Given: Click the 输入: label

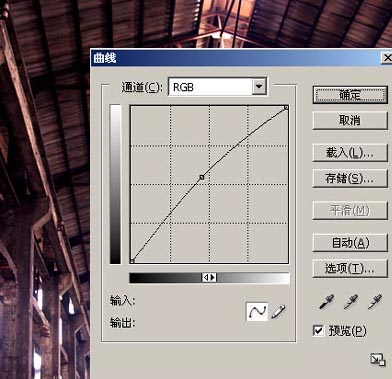Looking at the screenshot, I should click(x=122, y=301).
